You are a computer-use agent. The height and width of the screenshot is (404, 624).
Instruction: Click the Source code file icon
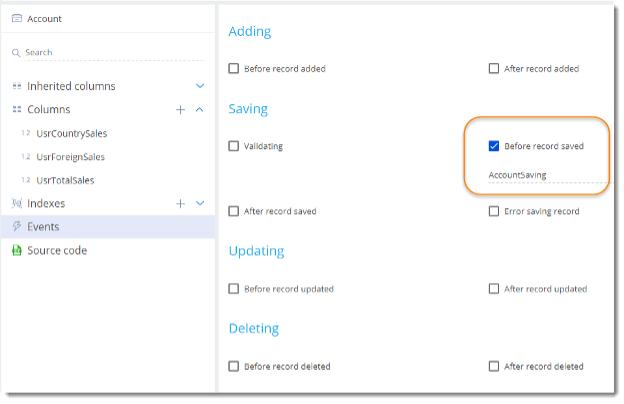click(x=16, y=250)
